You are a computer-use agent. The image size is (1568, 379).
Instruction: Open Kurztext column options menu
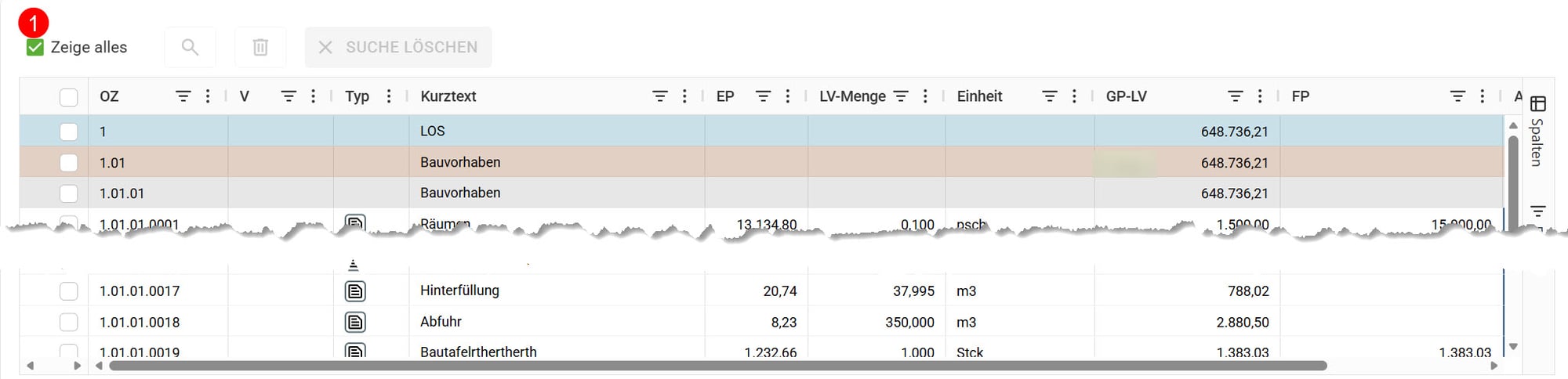tap(684, 96)
